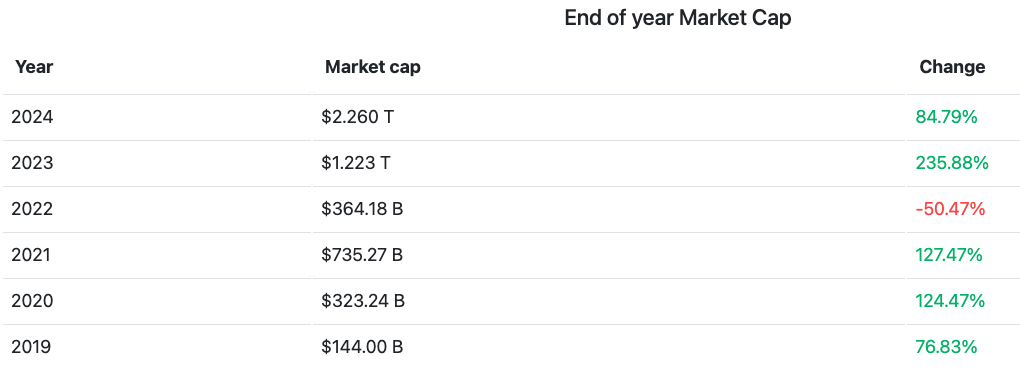This screenshot has height=369, width=1020.
Task: Select the 2022 year cell
Action: tap(33, 209)
